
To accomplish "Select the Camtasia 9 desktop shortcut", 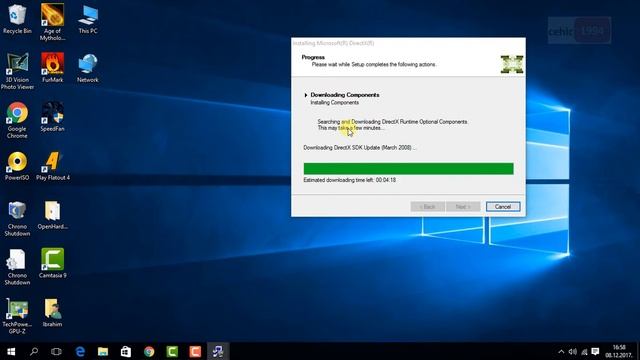I will point(52,263).
